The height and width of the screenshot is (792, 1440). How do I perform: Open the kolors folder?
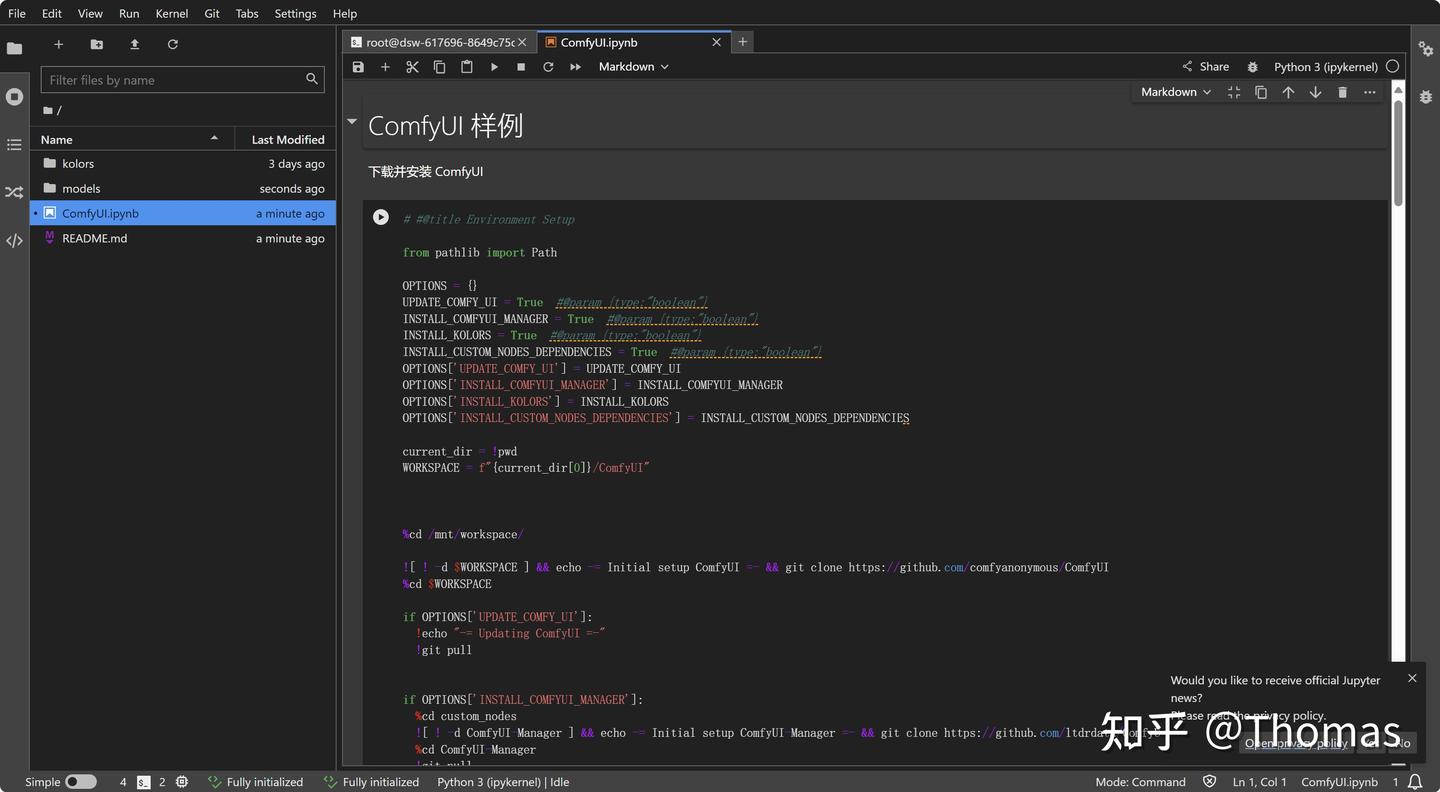click(78, 164)
